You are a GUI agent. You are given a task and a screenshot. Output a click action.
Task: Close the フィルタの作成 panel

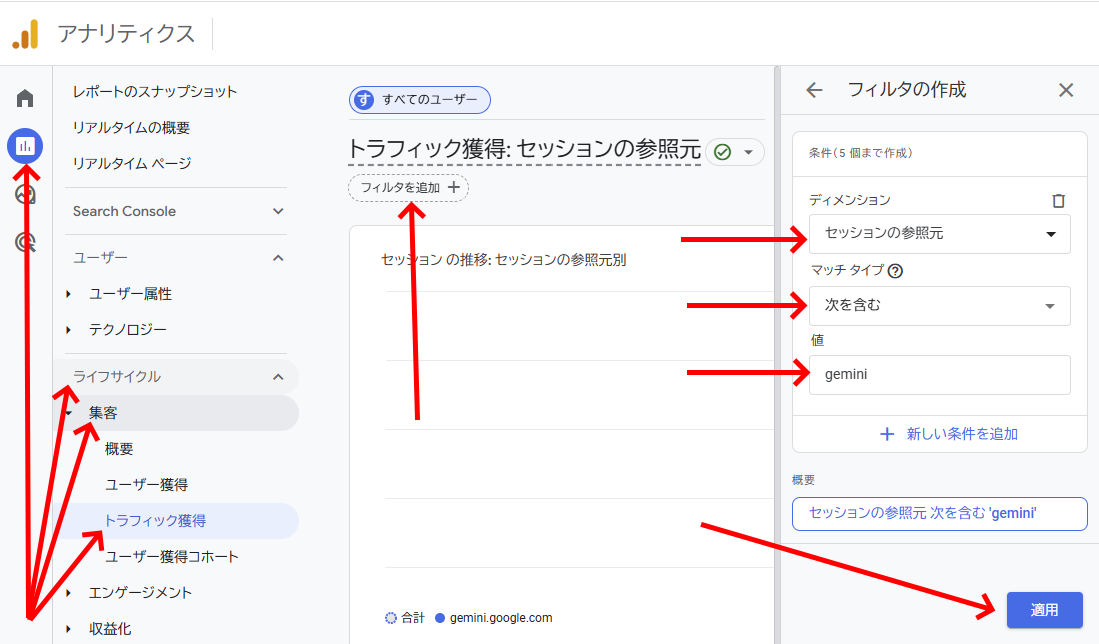[x=1066, y=90]
